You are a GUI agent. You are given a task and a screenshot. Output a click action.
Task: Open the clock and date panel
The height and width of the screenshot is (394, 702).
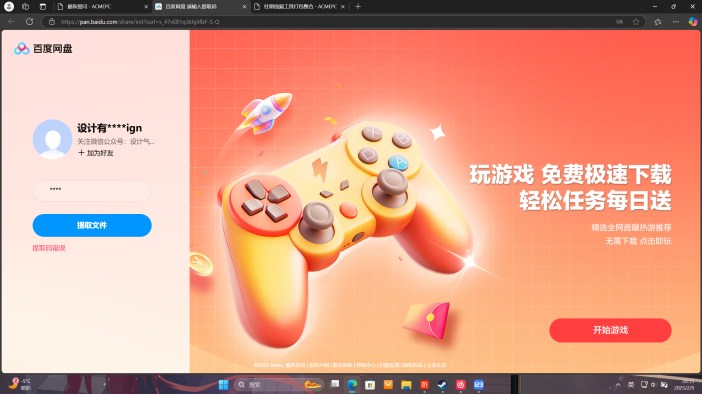coord(683,385)
